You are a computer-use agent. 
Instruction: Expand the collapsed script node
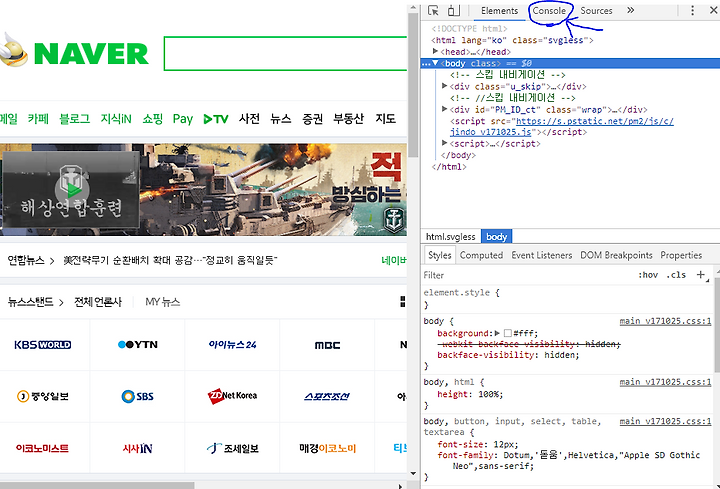[x=444, y=143]
